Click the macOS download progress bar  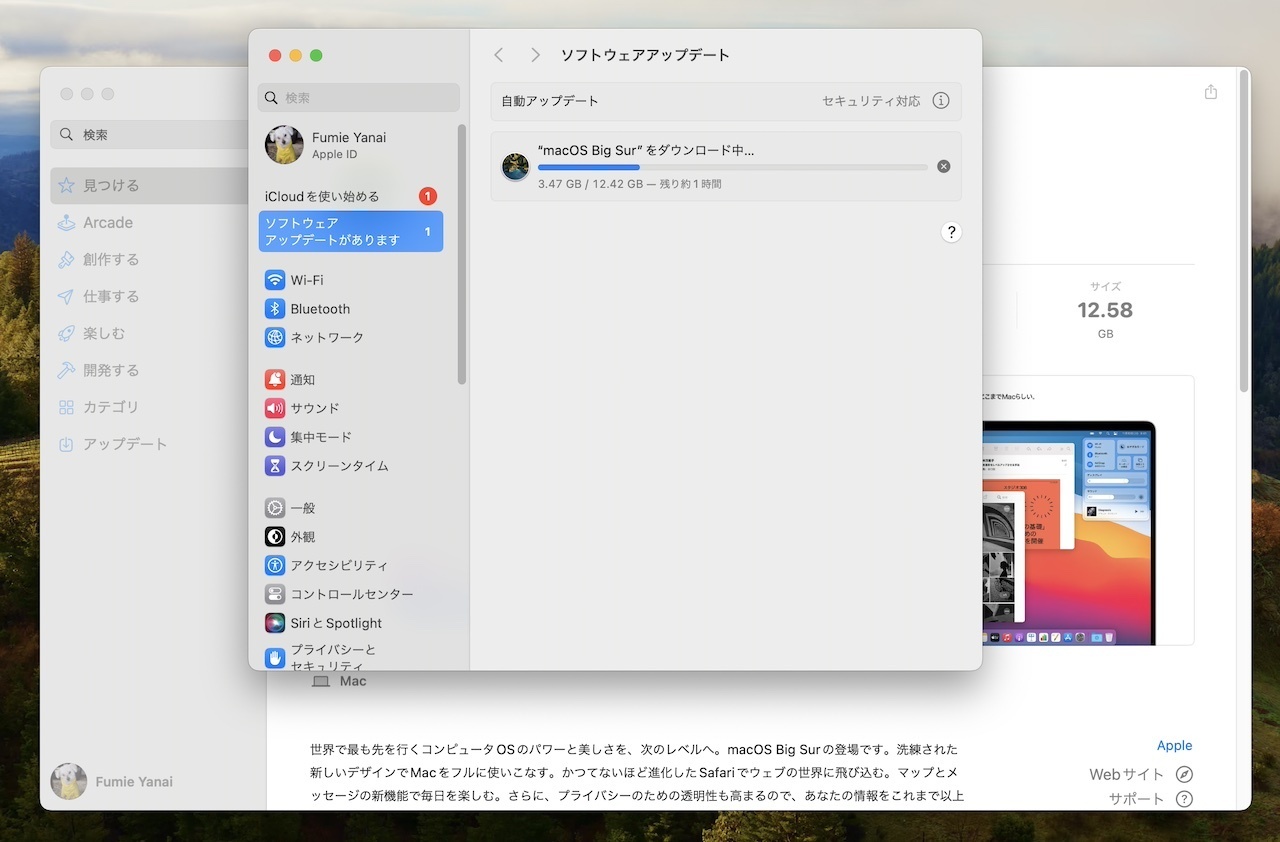732,167
